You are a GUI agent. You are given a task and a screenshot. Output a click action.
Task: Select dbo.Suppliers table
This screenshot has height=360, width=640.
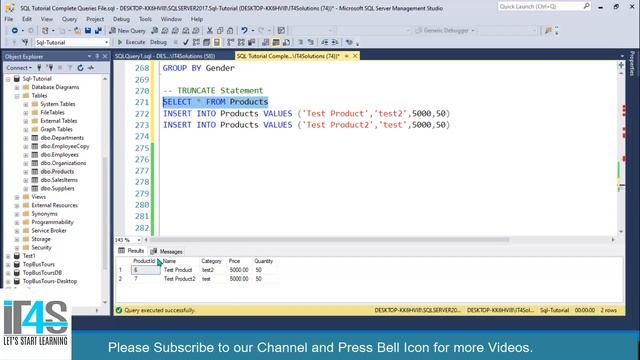tap(57, 189)
